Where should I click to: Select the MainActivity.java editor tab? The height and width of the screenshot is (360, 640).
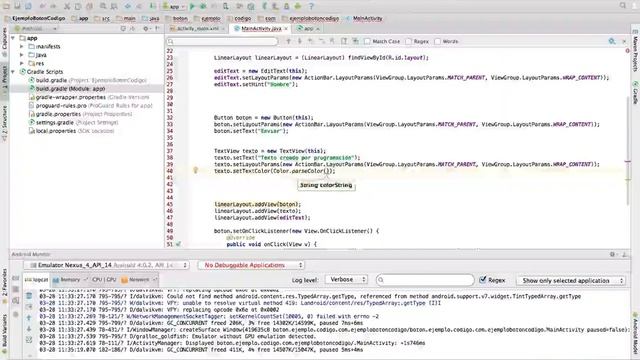coord(261,29)
